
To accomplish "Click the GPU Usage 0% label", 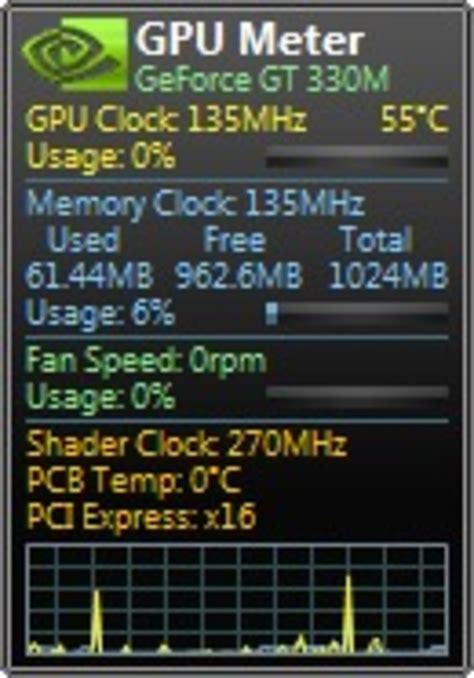I will 101,156.
